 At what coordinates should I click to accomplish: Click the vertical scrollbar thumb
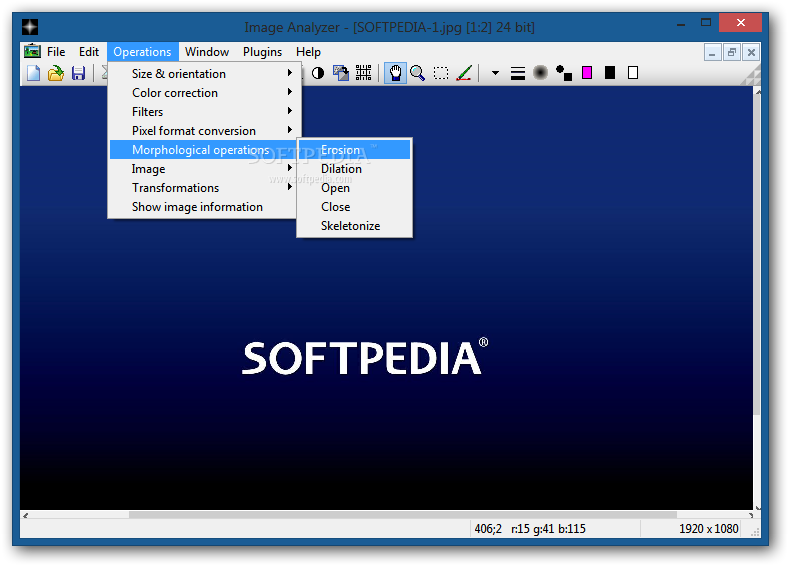[x=758, y=254]
